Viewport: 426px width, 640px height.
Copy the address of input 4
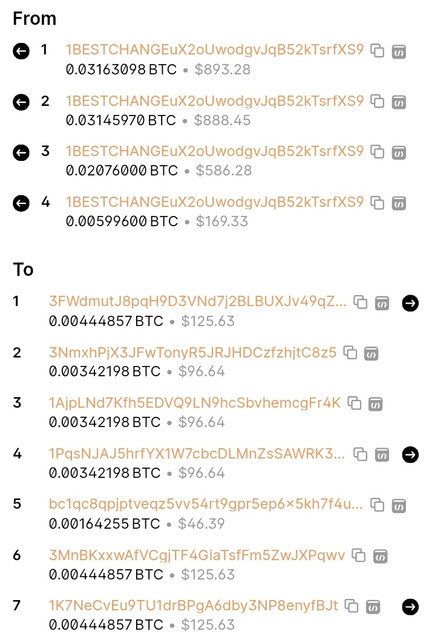coord(377,203)
